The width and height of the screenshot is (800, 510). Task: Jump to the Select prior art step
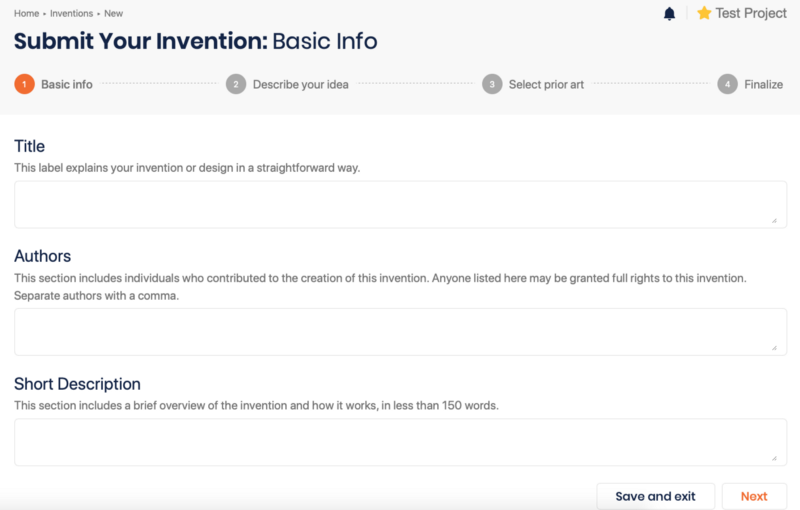pyautogui.click(x=546, y=84)
